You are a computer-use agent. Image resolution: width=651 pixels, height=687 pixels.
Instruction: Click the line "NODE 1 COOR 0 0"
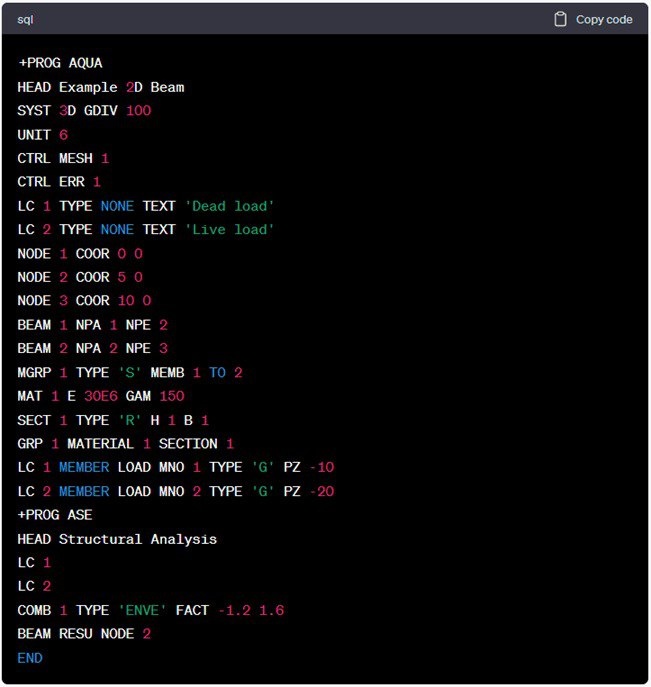[80, 254]
